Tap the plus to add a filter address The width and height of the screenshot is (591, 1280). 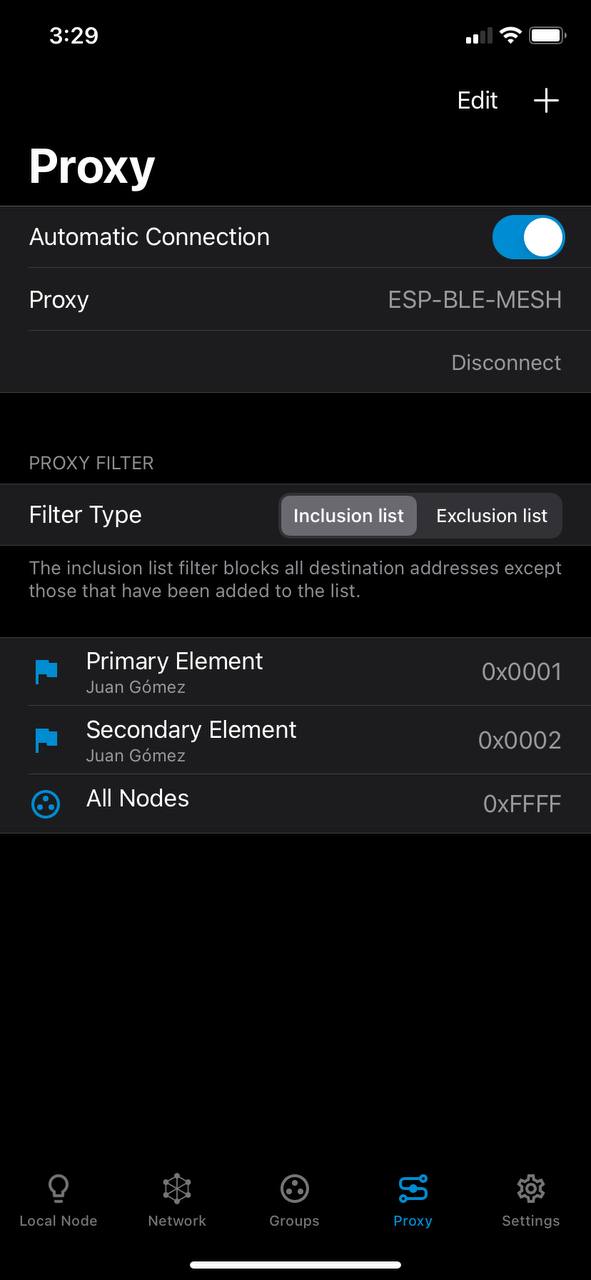point(546,100)
